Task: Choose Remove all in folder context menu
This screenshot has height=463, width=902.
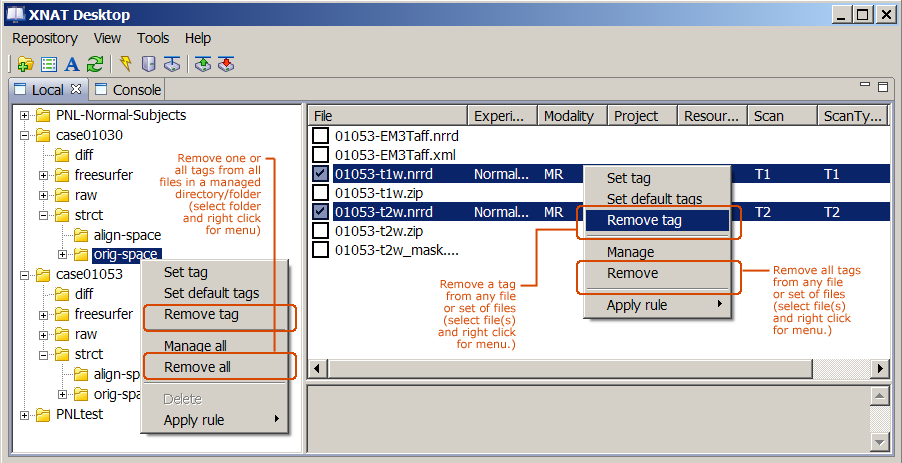Action: click(x=197, y=367)
